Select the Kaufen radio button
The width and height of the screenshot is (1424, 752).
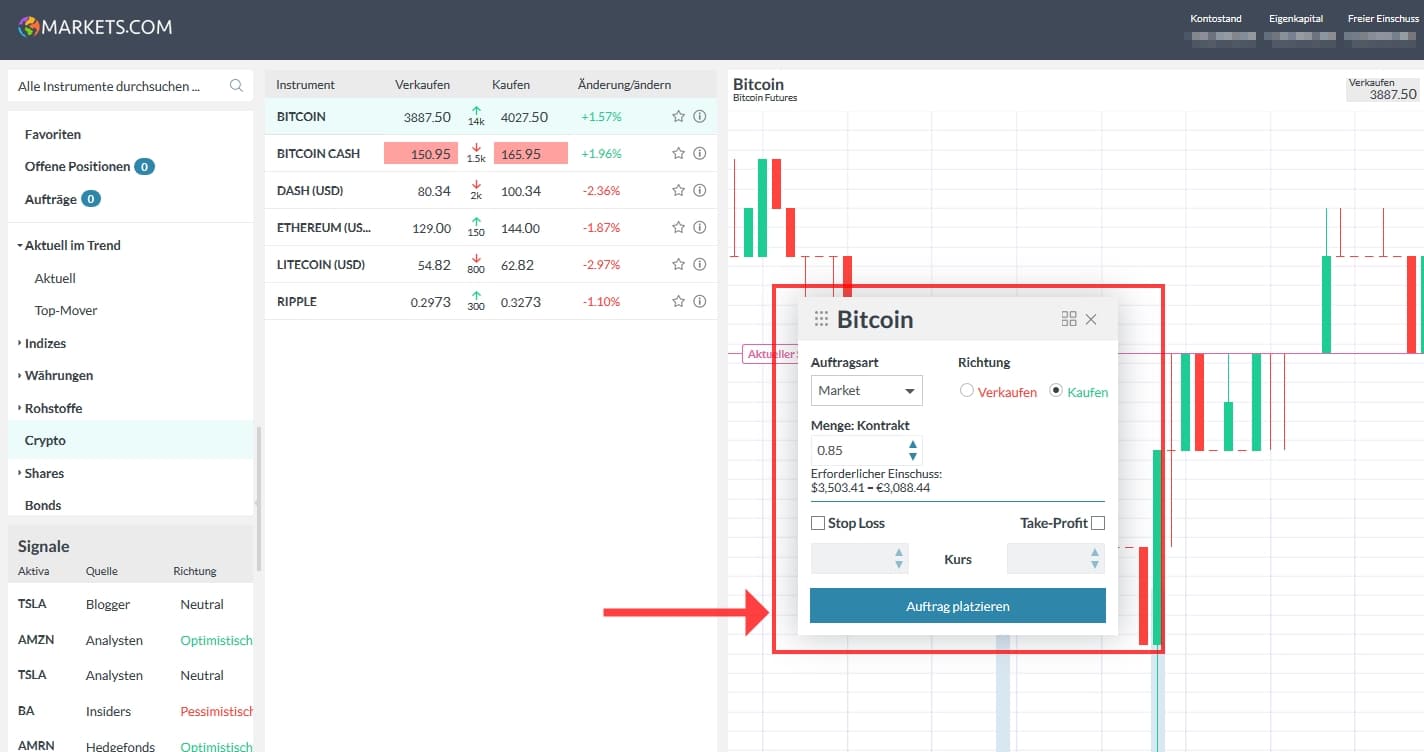pyautogui.click(x=1056, y=391)
